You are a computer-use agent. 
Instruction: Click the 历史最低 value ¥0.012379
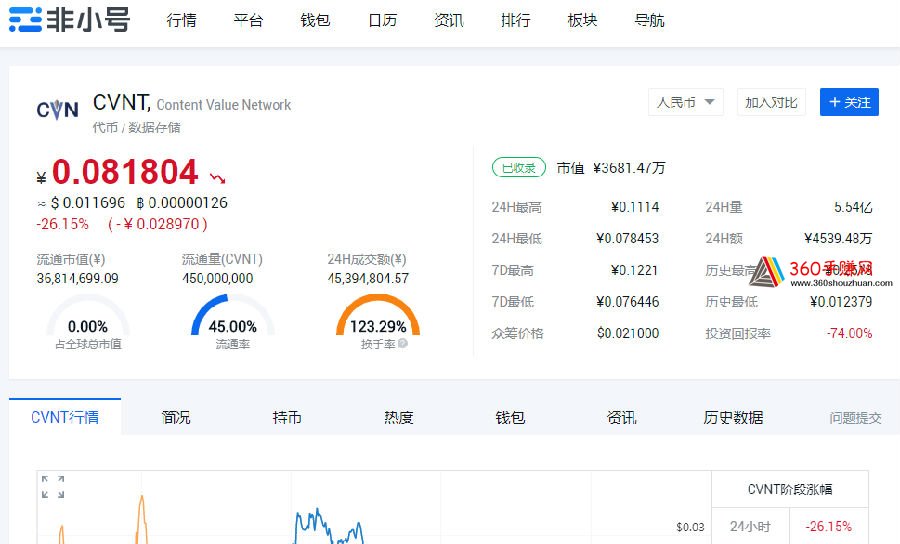pyautogui.click(x=841, y=302)
